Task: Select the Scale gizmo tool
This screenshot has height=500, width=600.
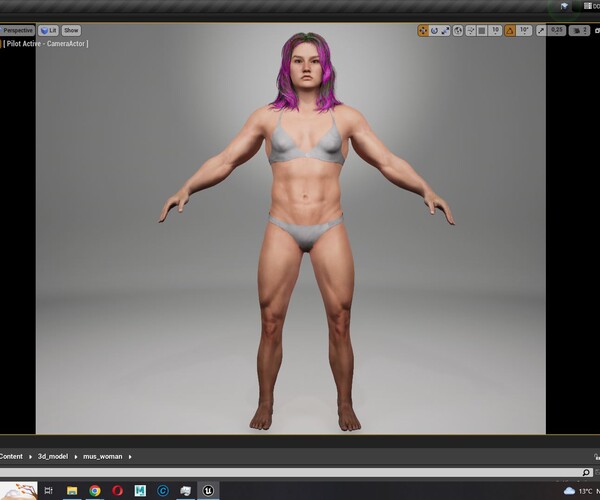Action: tap(445, 31)
